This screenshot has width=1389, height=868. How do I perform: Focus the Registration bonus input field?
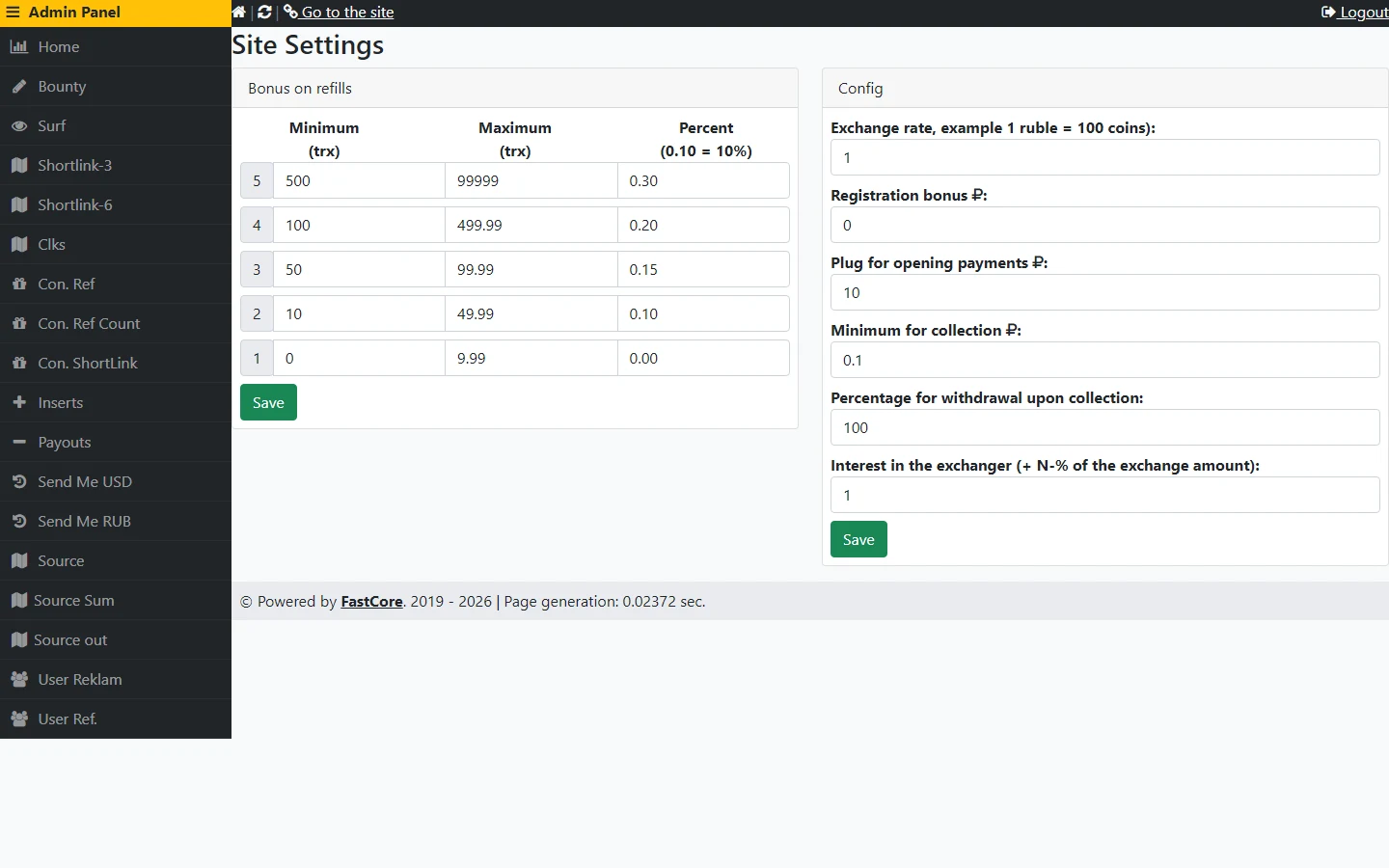coord(1105,225)
